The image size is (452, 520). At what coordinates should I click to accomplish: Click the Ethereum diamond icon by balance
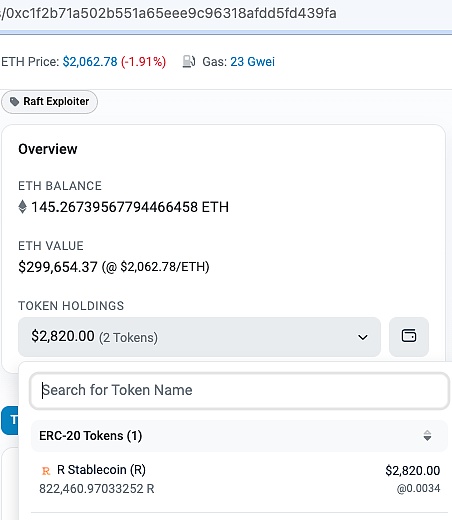click(x=22, y=207)
